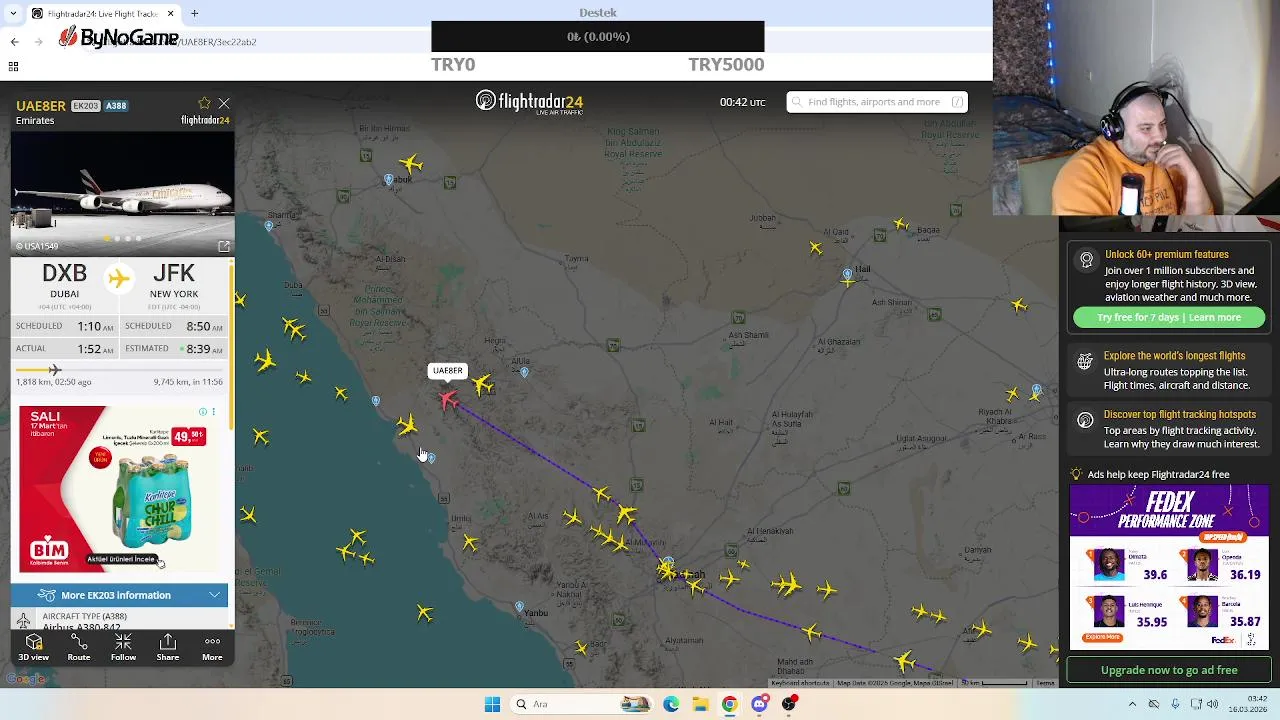This screenshot has height=720, width=1280.
Task: Click the Al Ula airport pin marker
Action: (x=524, y=372)
